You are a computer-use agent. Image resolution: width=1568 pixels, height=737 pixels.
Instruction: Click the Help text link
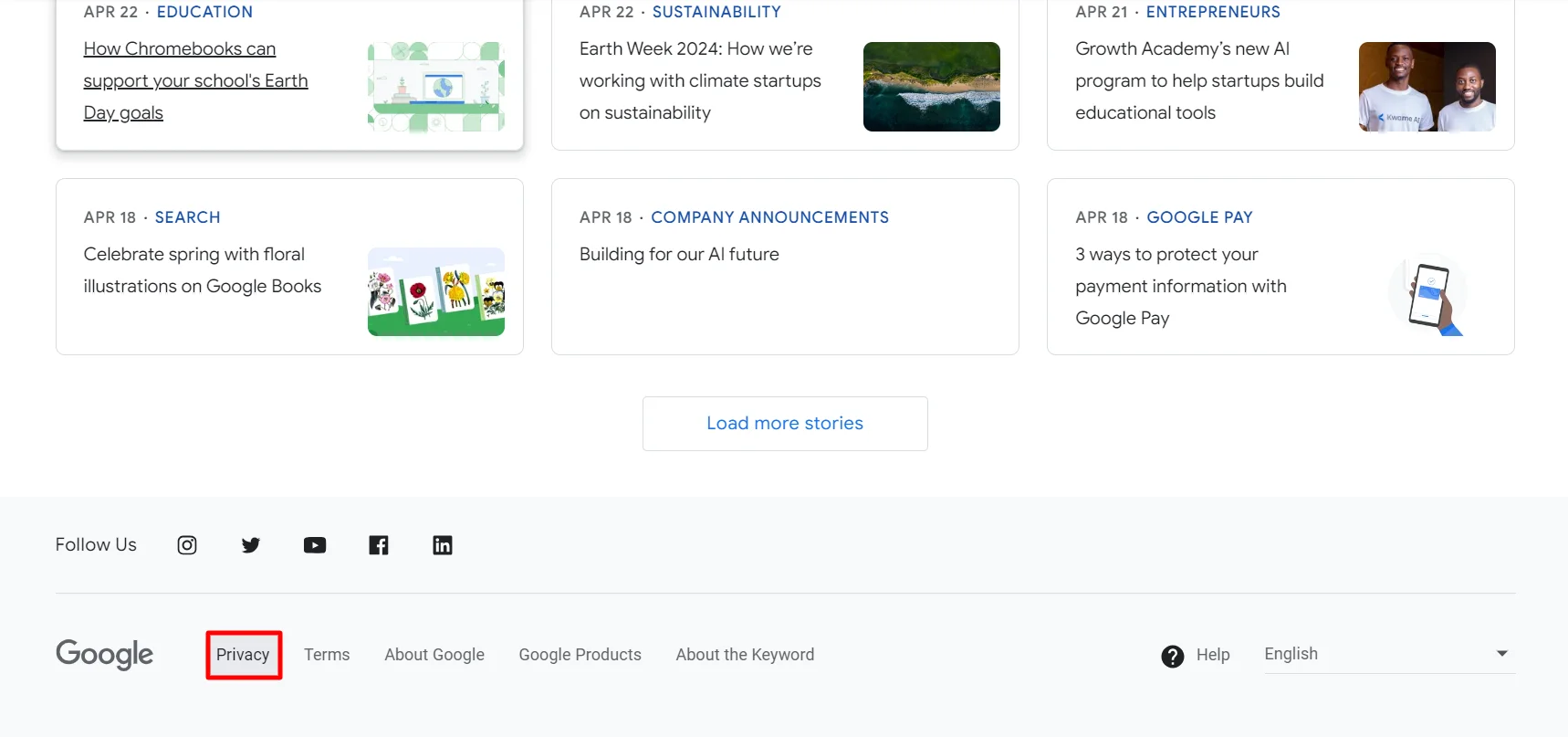pos(1213,655)
